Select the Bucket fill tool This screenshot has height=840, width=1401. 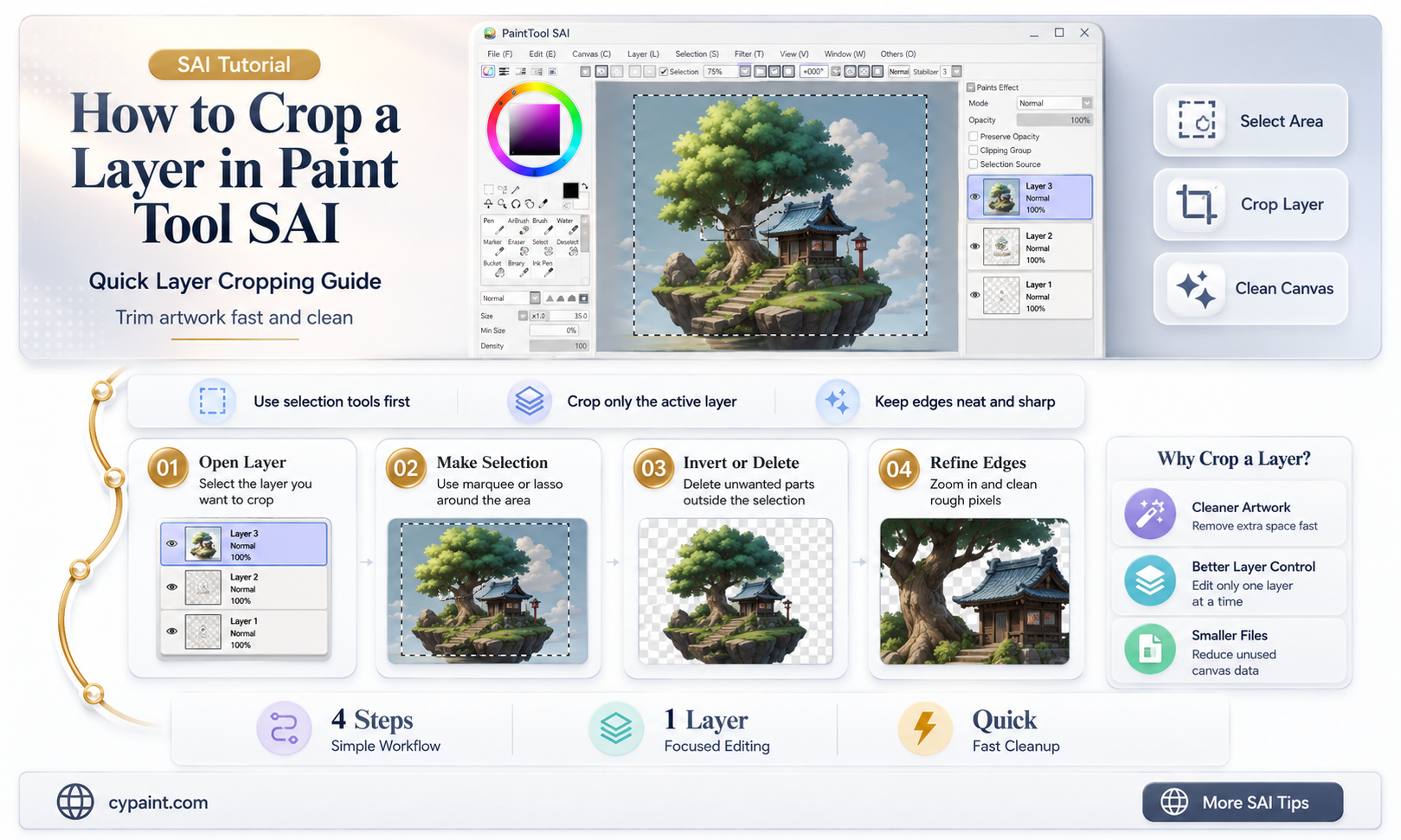pyautogui.click(x=494, y=269)
